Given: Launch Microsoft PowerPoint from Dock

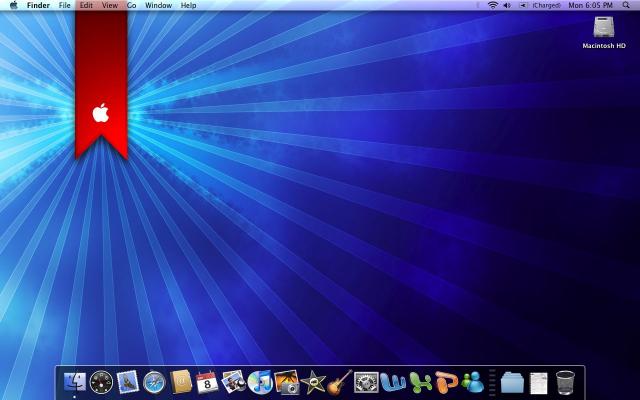Looking at the screenshot, I should [447, 382].
